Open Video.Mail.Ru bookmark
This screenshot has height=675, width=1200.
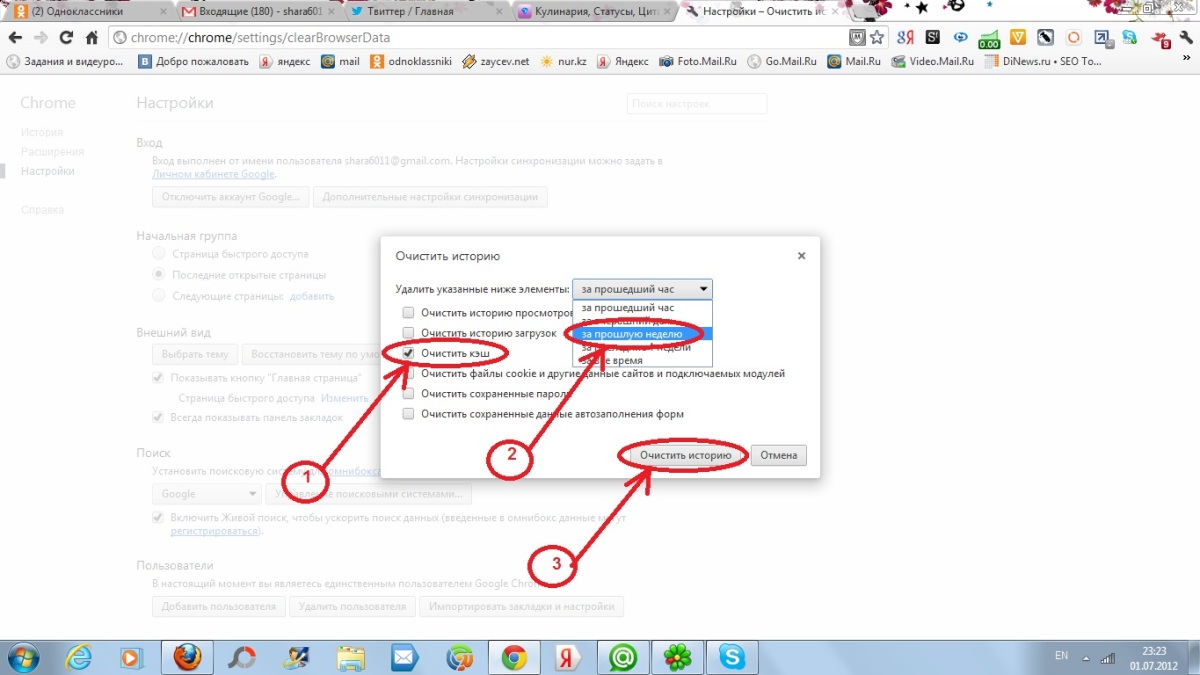pyautogui.click(x=934, y=61)
